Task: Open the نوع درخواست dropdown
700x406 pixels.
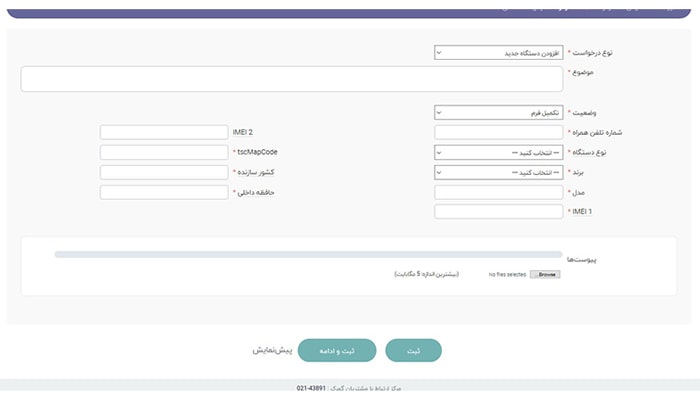Action: coord(499,53)
